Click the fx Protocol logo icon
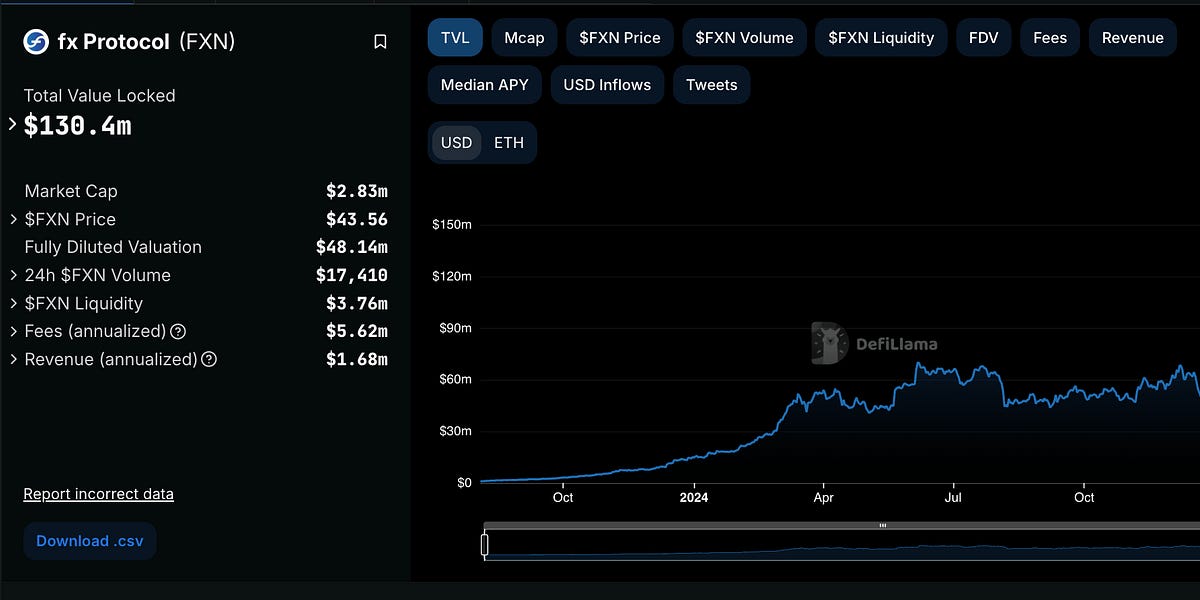Image resolution: width=1200 pixels, height=600 pixels. click(36, 41)
